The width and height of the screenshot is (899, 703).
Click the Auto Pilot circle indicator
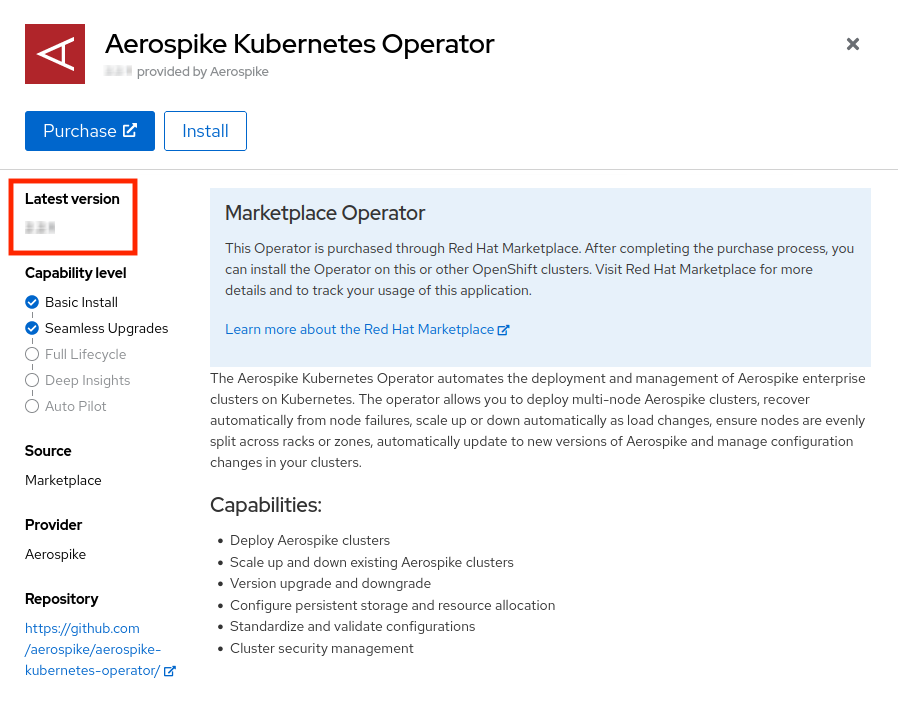coord(32,406)
